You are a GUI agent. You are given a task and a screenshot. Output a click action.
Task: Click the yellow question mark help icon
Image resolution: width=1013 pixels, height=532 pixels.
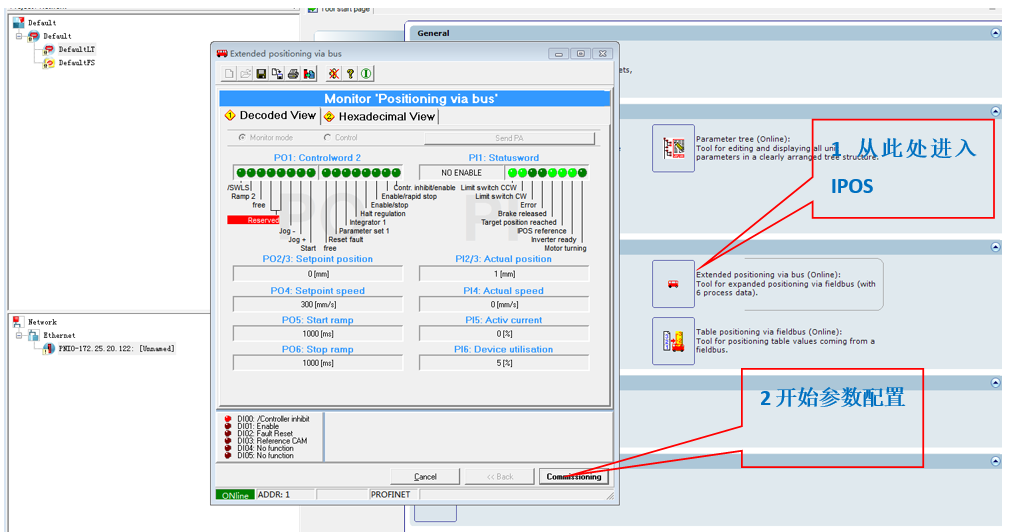351,74
